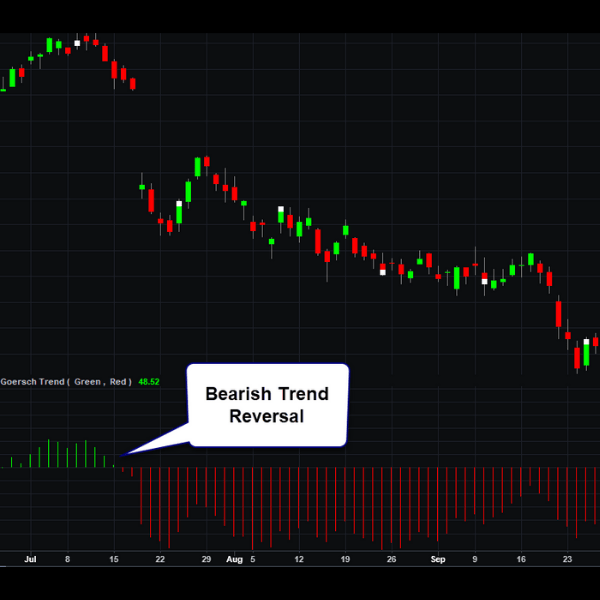Click the 48.52 indicator value
Viewport: 600px width, 600px height.
(149, 382)
